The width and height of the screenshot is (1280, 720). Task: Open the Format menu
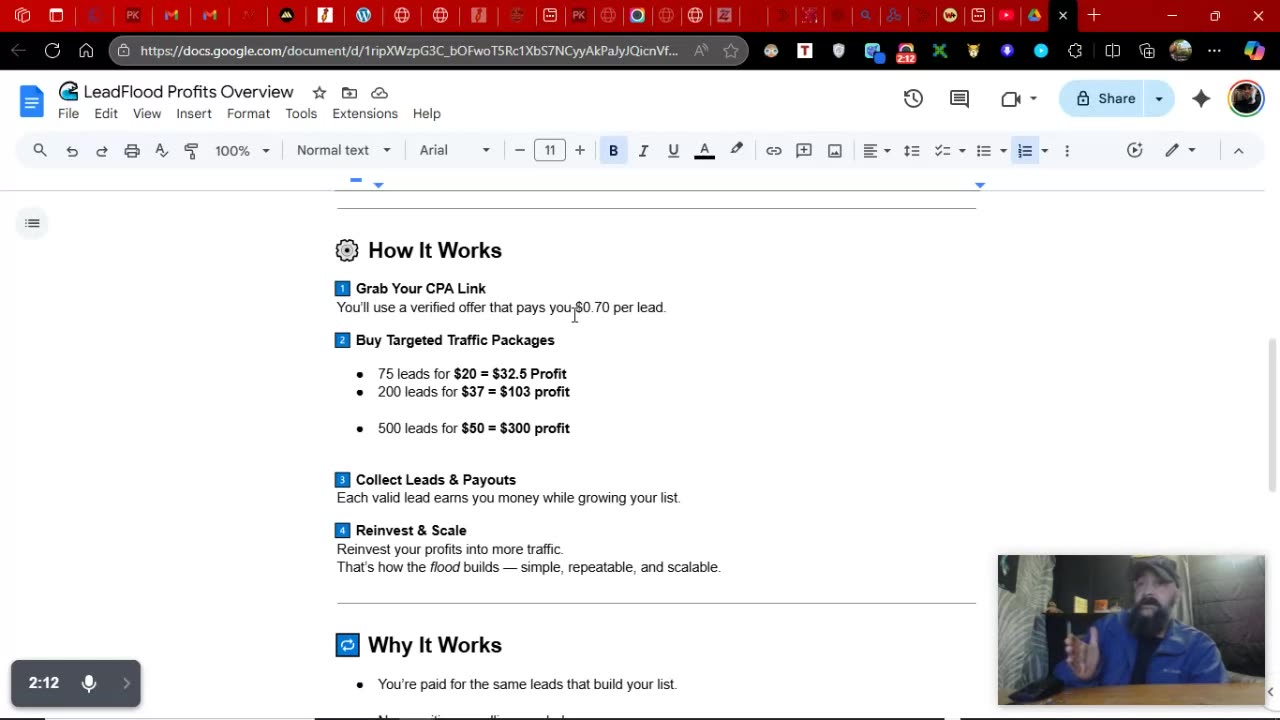click(248, 114)
